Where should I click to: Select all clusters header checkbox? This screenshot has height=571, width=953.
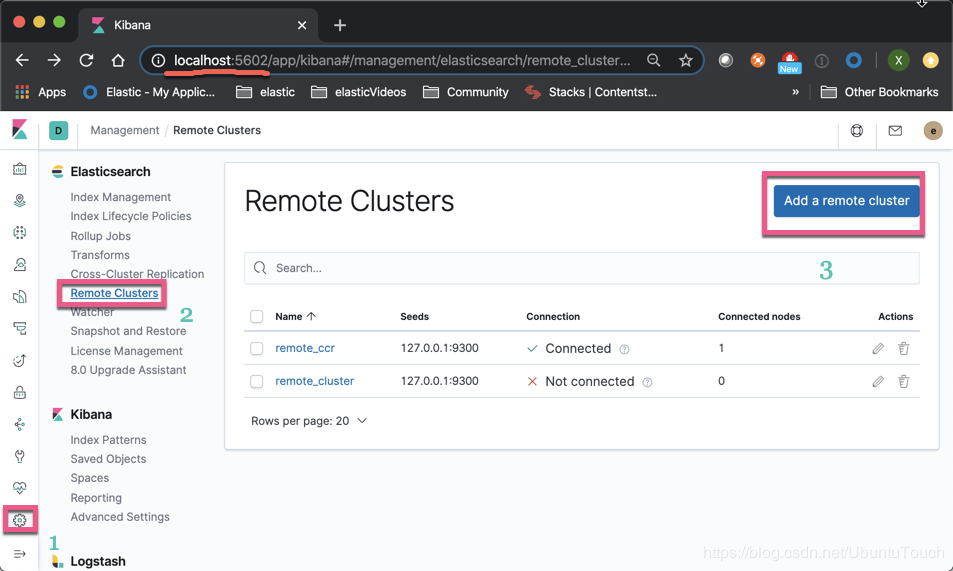pos(256,316)
